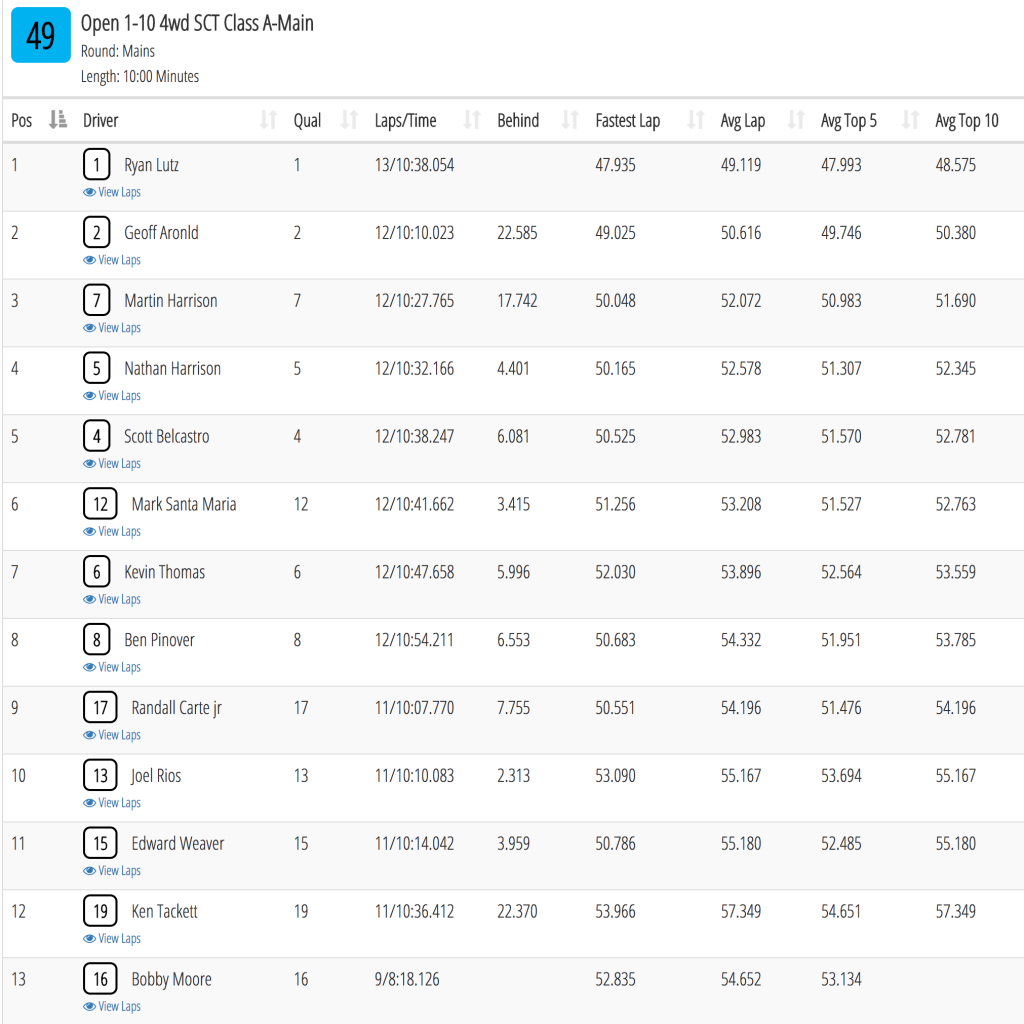Screen dimensions: 1024x1024
Task: Sort by Qual column arrows
Action: click(x=349, y=120)
